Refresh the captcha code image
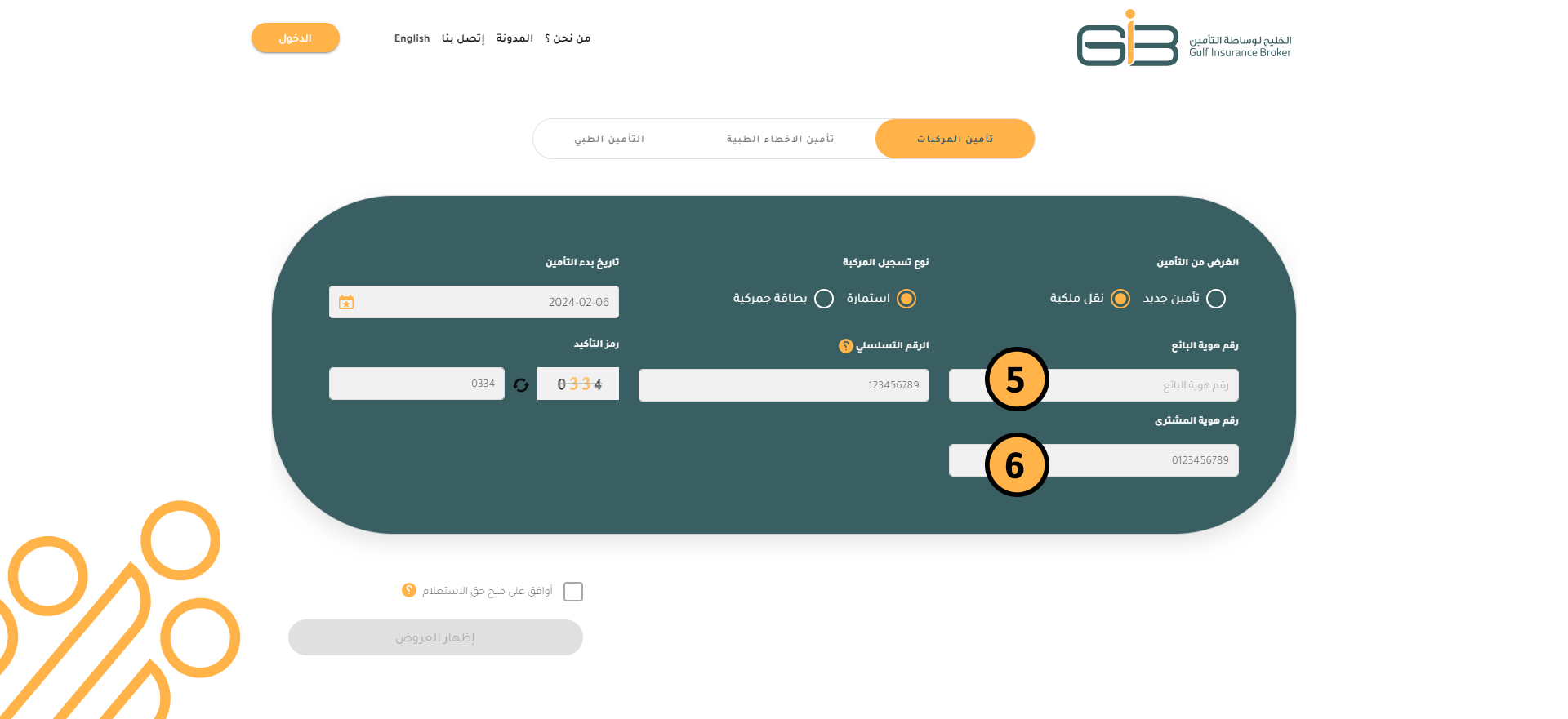Viewport: 1568px width, 719px height. 521,384
